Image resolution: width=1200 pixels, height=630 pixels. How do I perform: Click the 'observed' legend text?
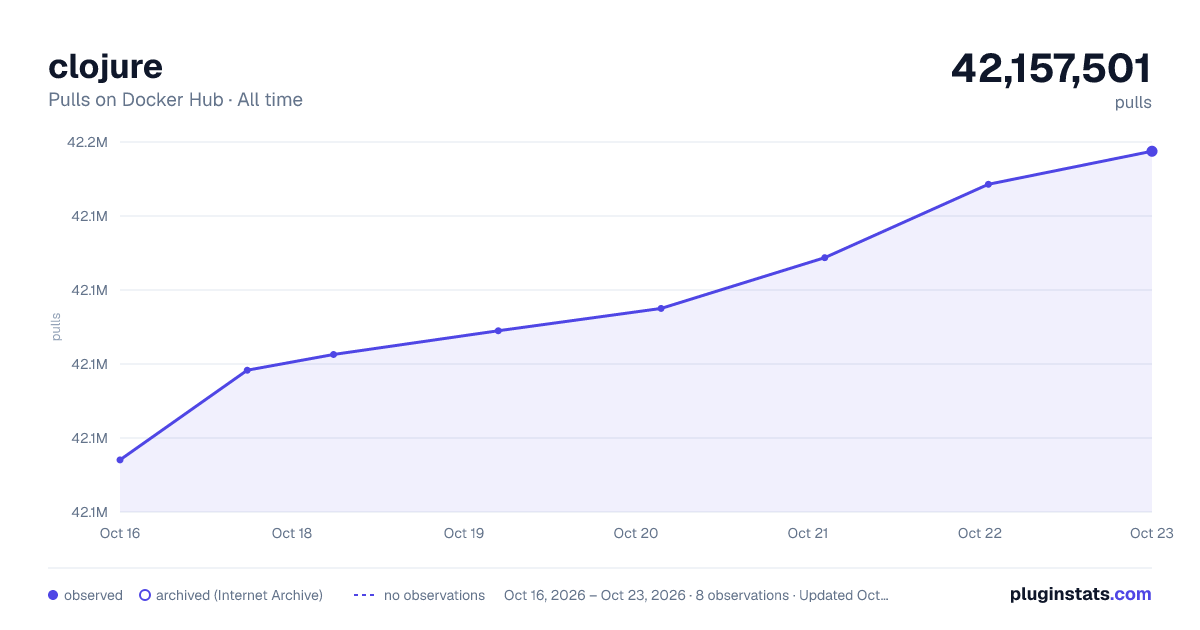pos(93,595)
